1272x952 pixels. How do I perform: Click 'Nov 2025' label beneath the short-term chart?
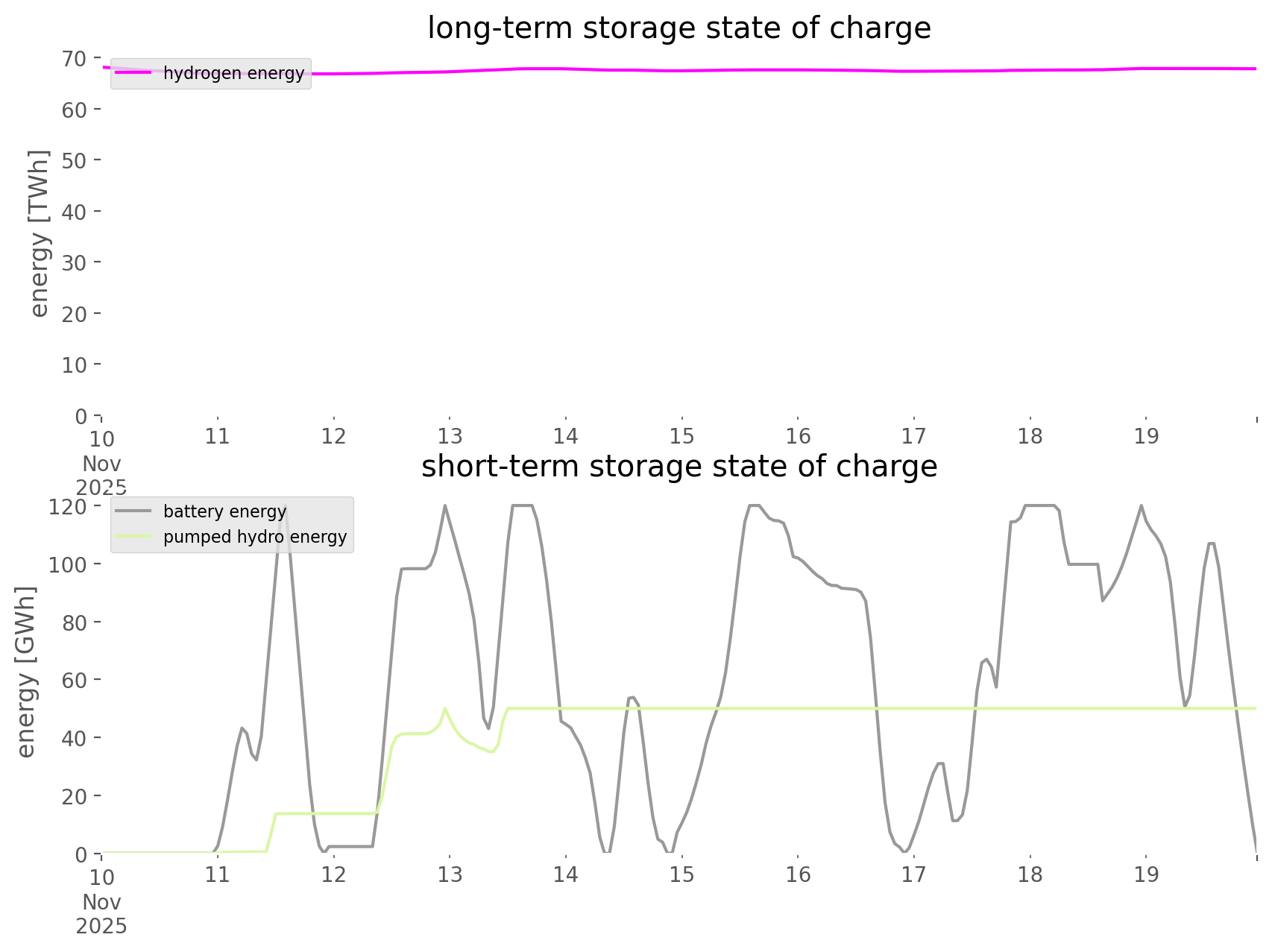pos(101,914)
